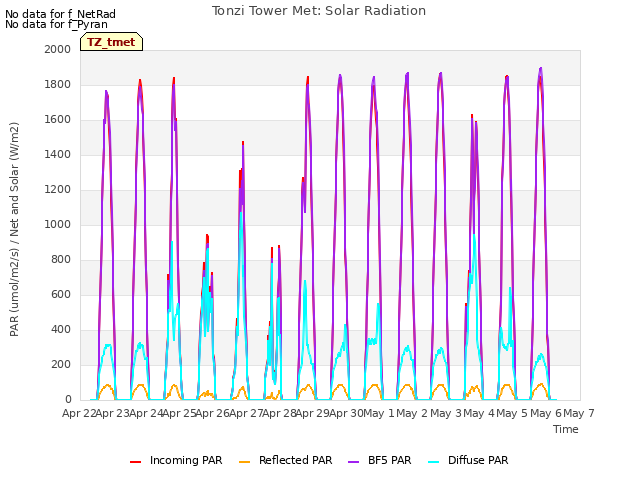Click the 'No data for f_NetRad' message
The height and width of the screenshot is (480, 640).
pos(60,14)
